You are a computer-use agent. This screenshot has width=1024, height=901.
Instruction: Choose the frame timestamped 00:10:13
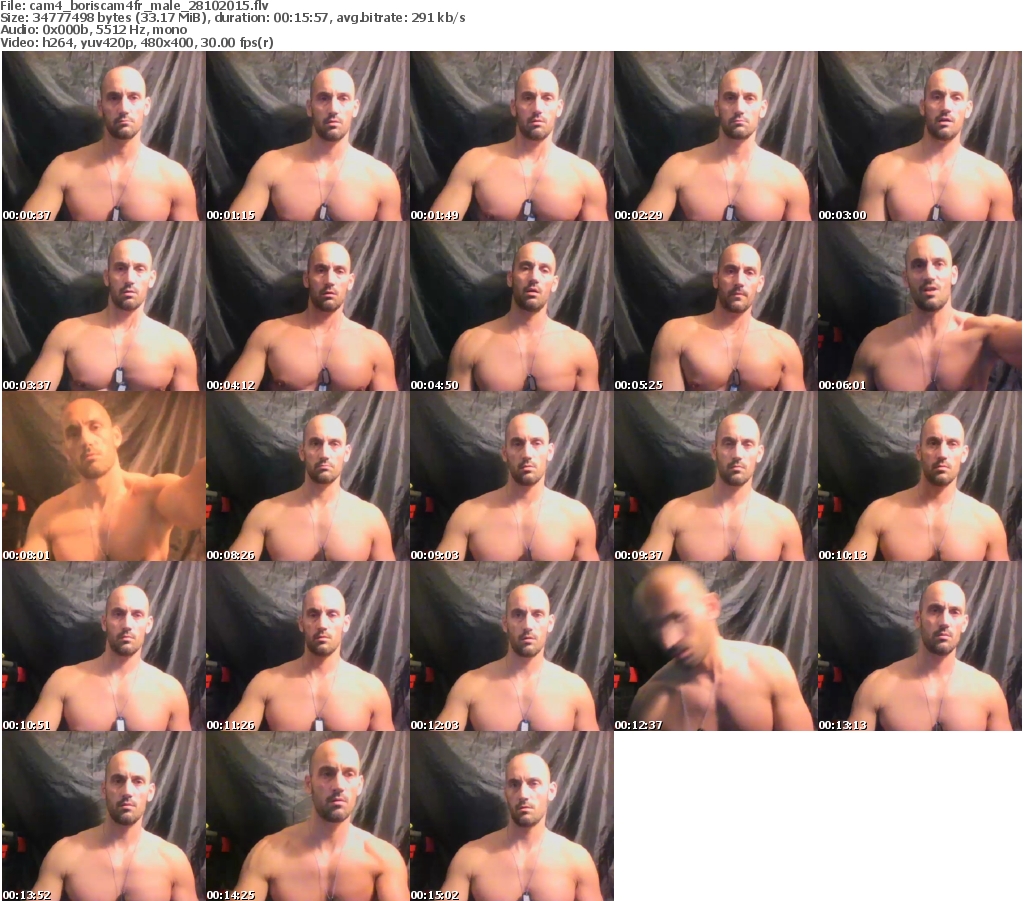point(920,476)
